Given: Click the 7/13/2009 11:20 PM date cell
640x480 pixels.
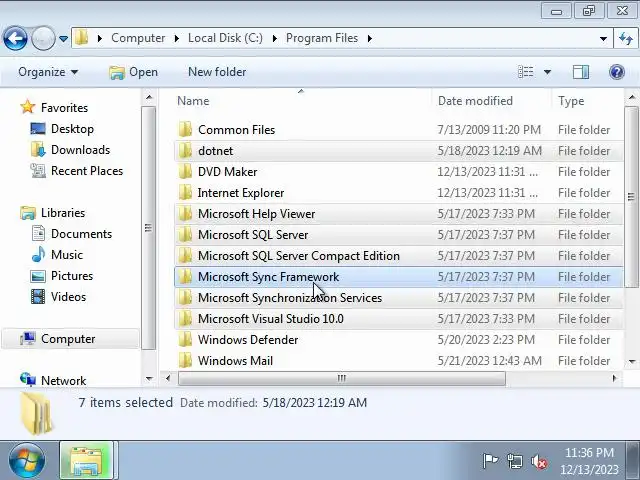Looking at the screenshot, I should (489, 130).
